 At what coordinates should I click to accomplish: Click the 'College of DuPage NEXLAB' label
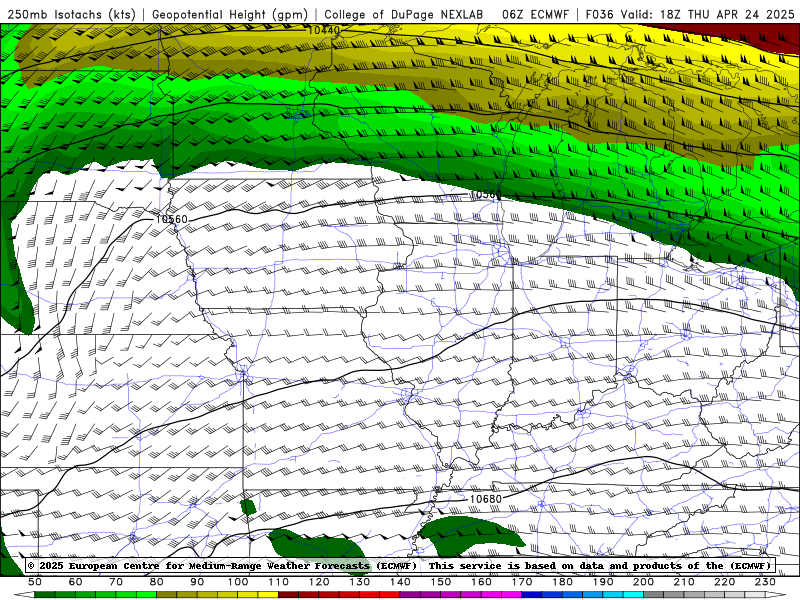[403, 14]
